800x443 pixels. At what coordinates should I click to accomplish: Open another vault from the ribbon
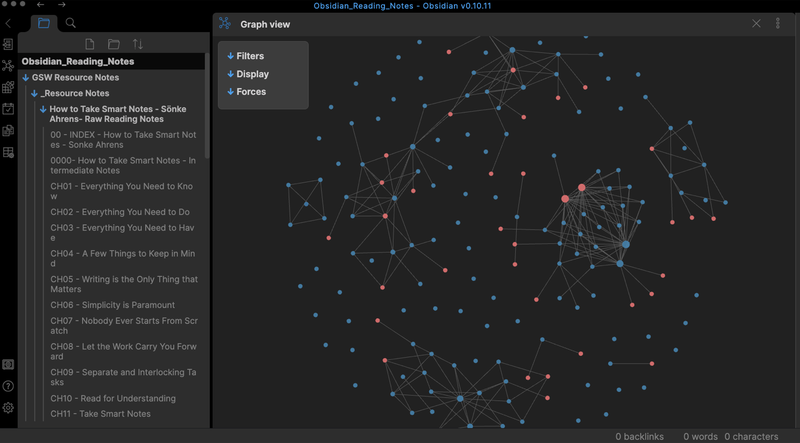[x=8, y=364]
